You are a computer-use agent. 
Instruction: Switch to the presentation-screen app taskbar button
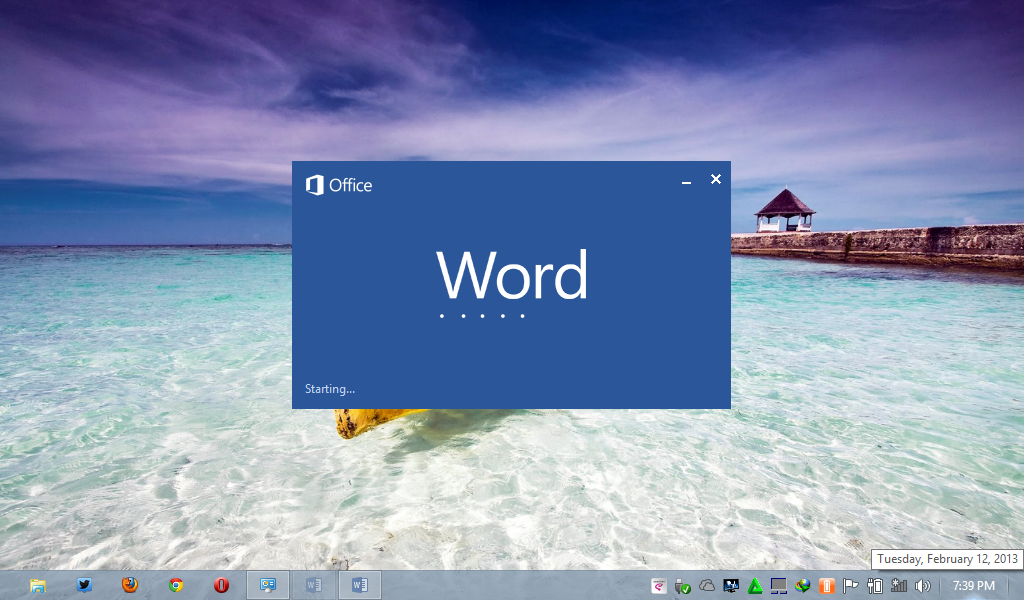(x=268, y=585)
